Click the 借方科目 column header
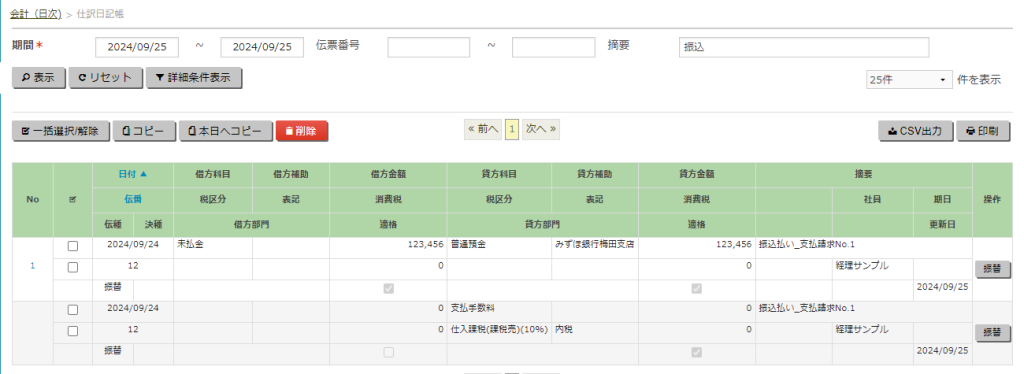Image resolution: width=1024 pixels, height=374 pixels. pos(213,174)
